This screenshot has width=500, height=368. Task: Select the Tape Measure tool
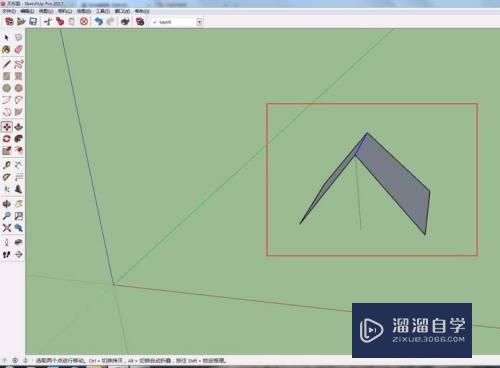6,165
